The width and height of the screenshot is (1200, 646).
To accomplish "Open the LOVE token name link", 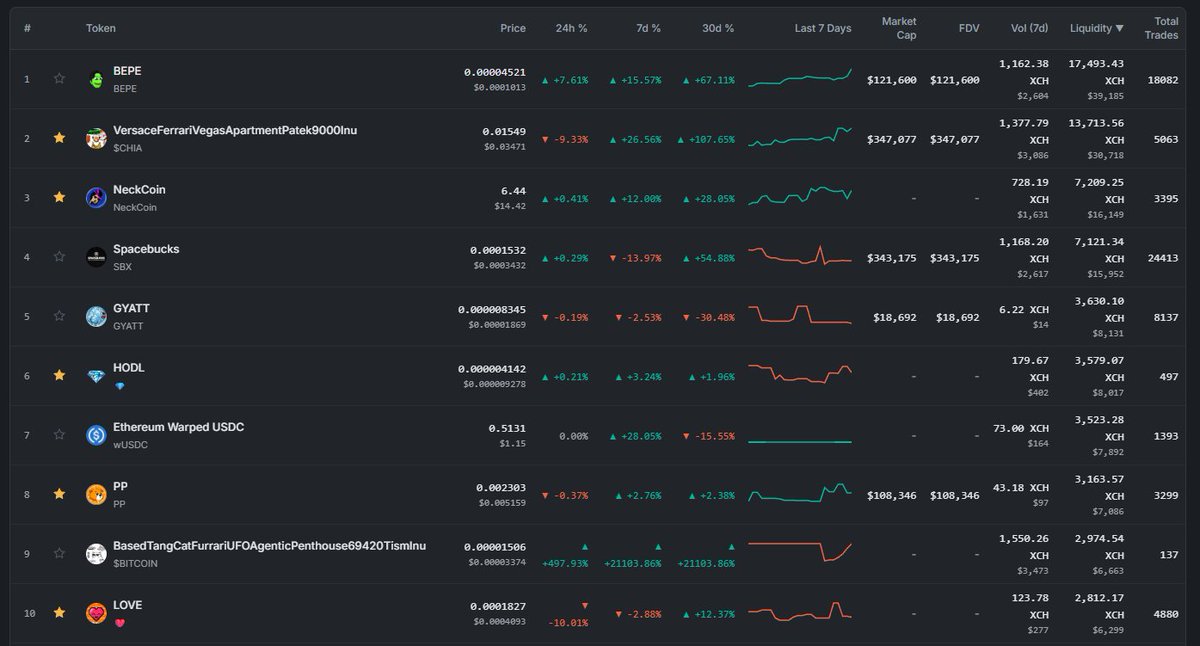I will coord(127,605).
